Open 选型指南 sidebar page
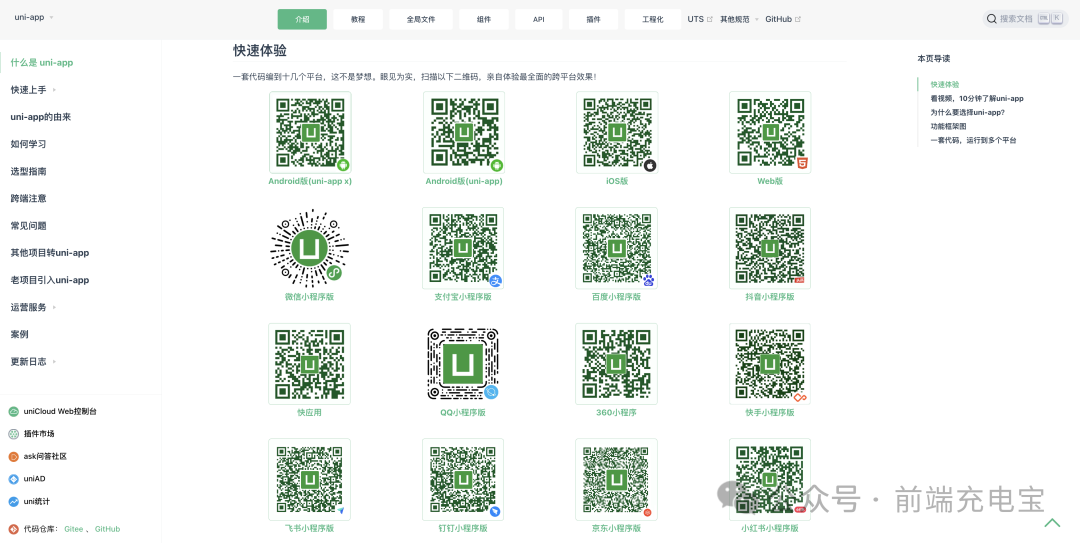1080x543 pixels. [x=28, y=172]
